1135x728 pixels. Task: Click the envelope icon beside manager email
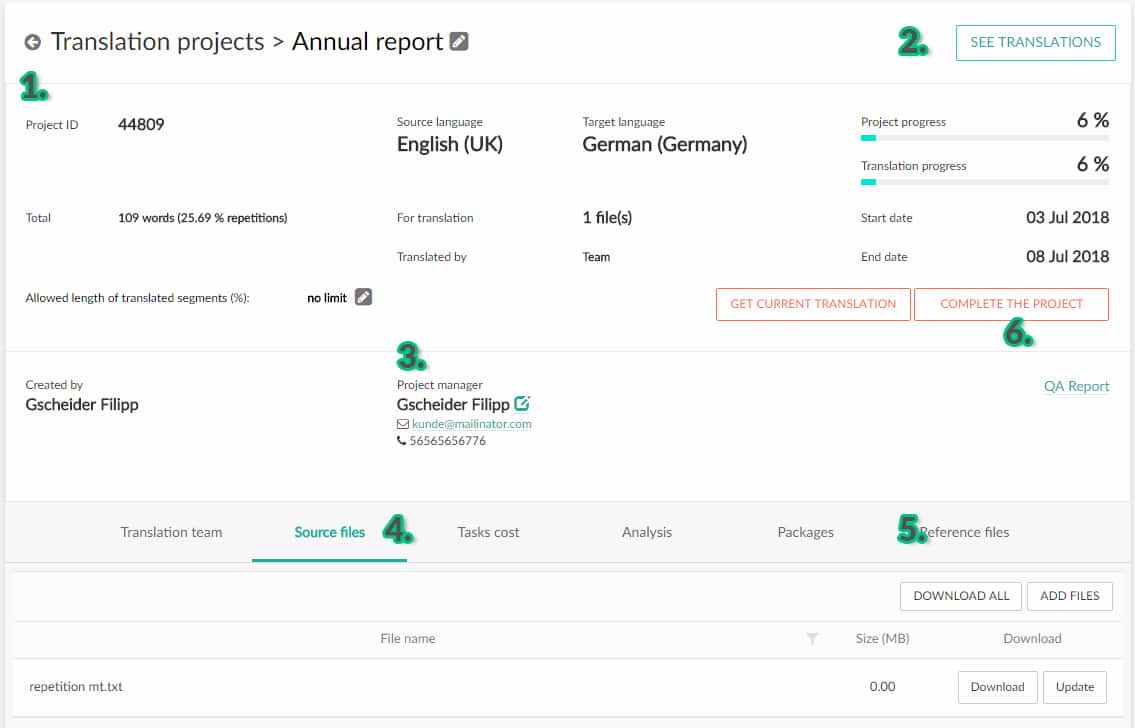click(x=402, y=424)
